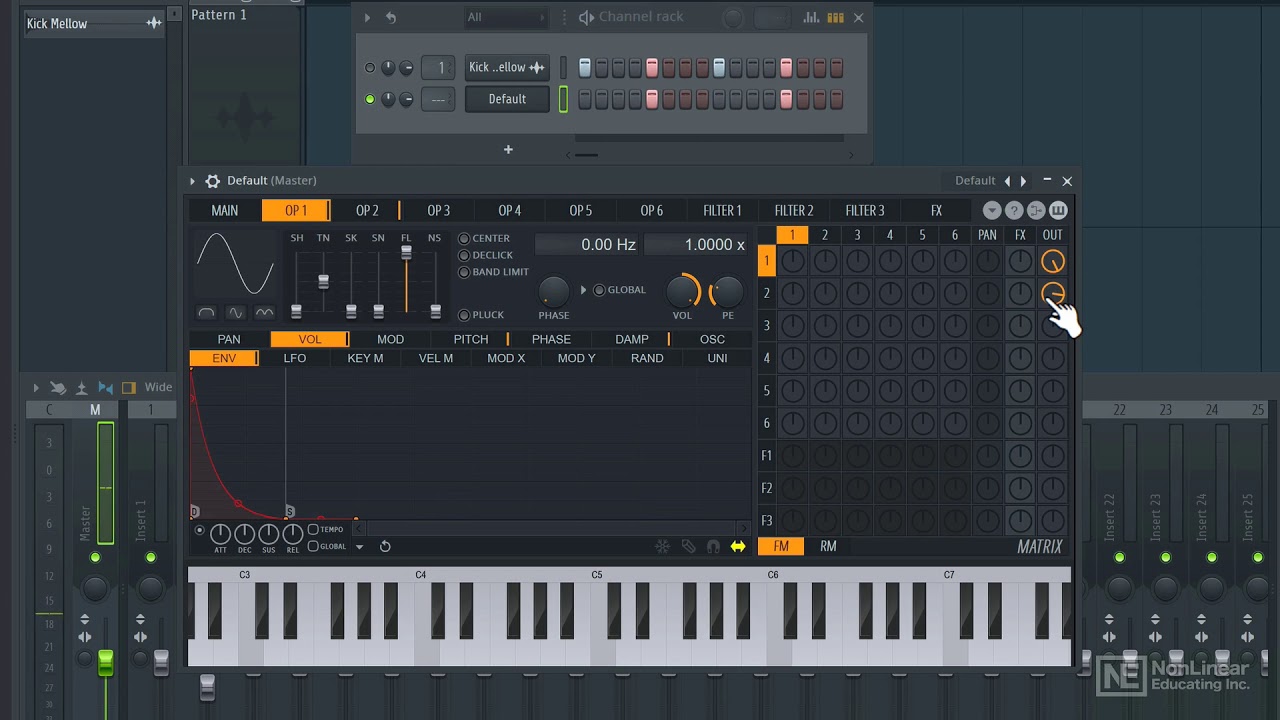Click the envelope freeze snowflake icon
The image size is (1280, 720).
click(662, 546)
